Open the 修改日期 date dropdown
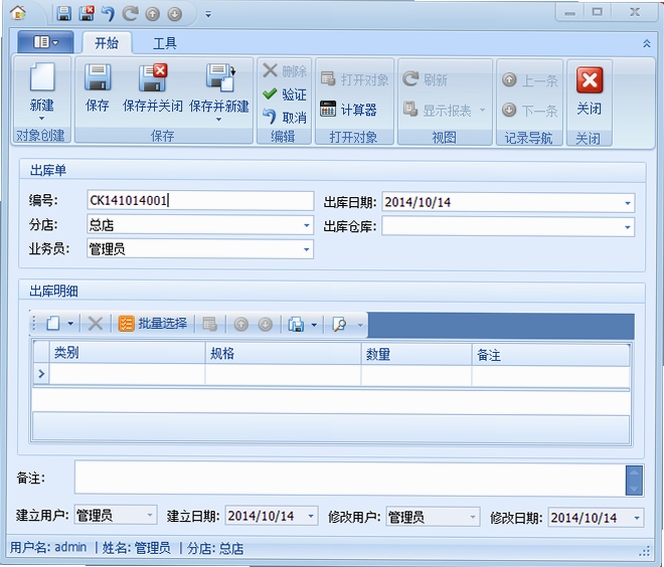Viewport: 664px width, 567px height. pos(636,518)
